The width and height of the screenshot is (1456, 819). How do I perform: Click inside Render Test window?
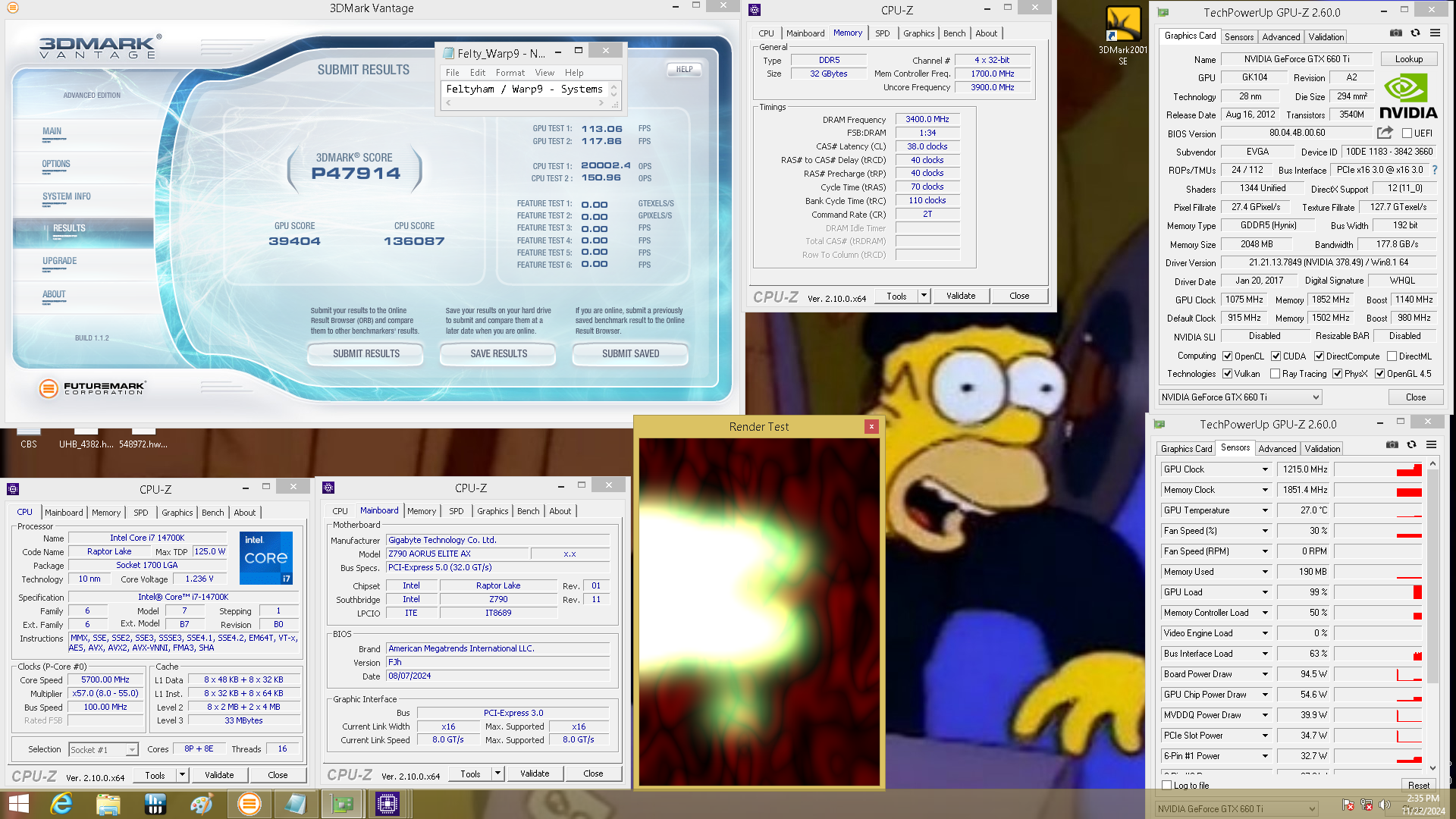coord(759,611)
